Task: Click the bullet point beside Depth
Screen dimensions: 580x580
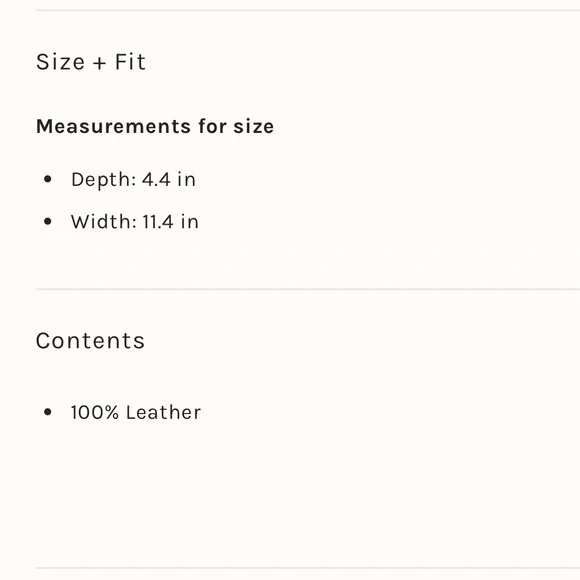Action: click(x=48, y=179)
